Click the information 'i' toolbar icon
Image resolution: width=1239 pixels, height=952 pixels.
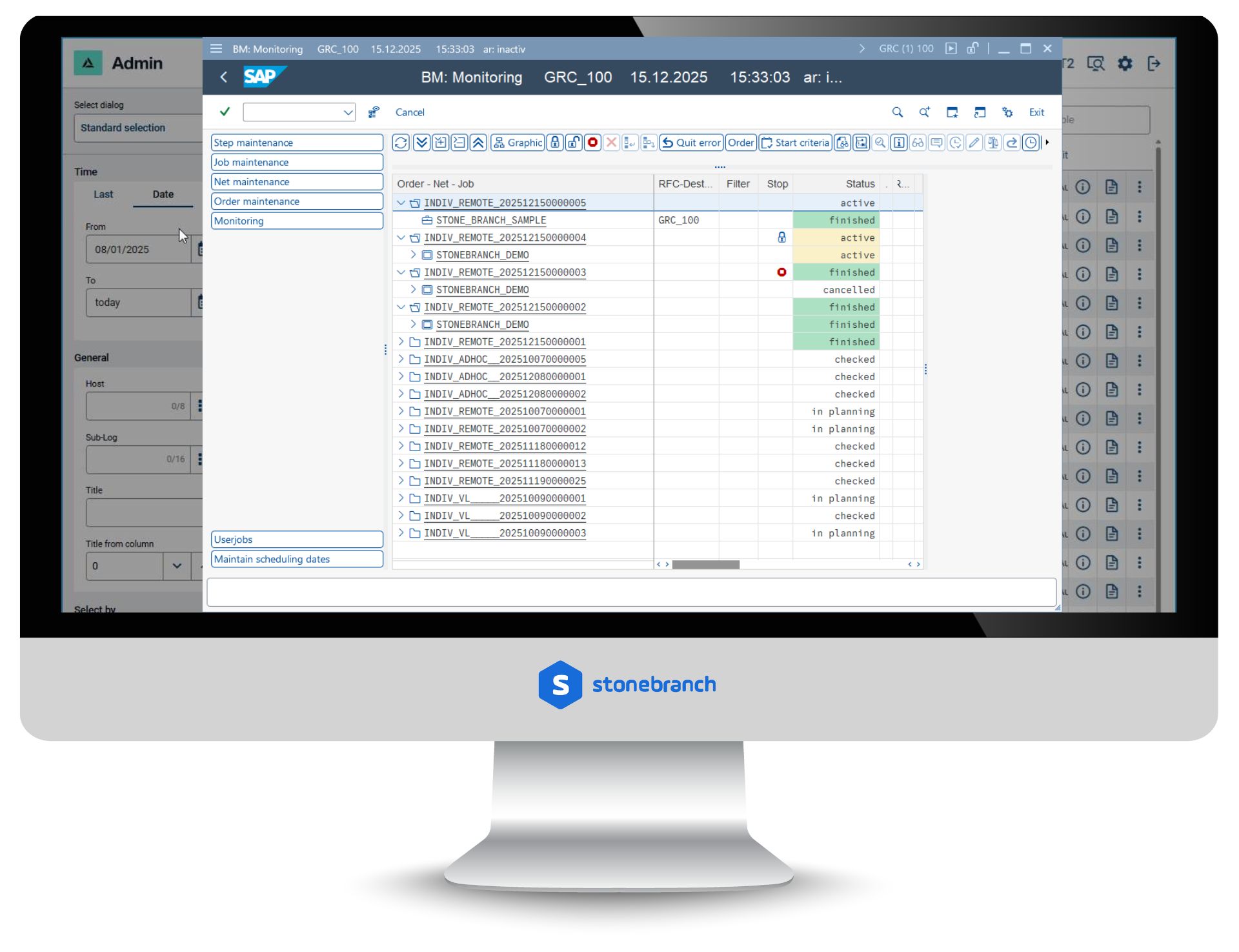tap(898, 143)
